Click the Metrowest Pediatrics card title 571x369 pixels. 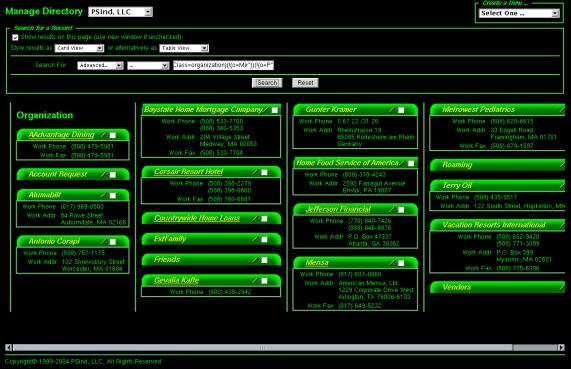[479, 109]
